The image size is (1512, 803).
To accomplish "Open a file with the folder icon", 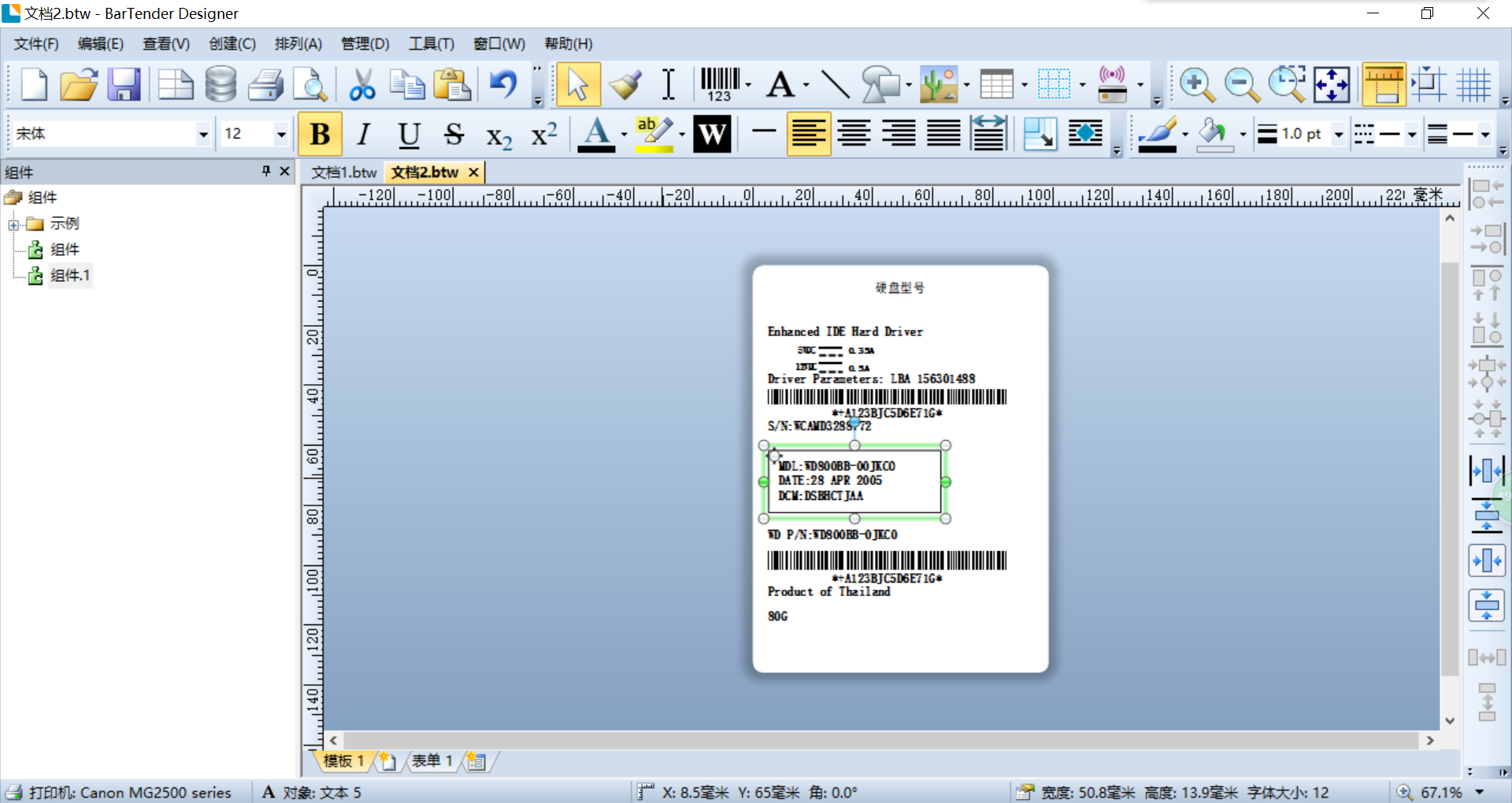I will click(79, 84).
